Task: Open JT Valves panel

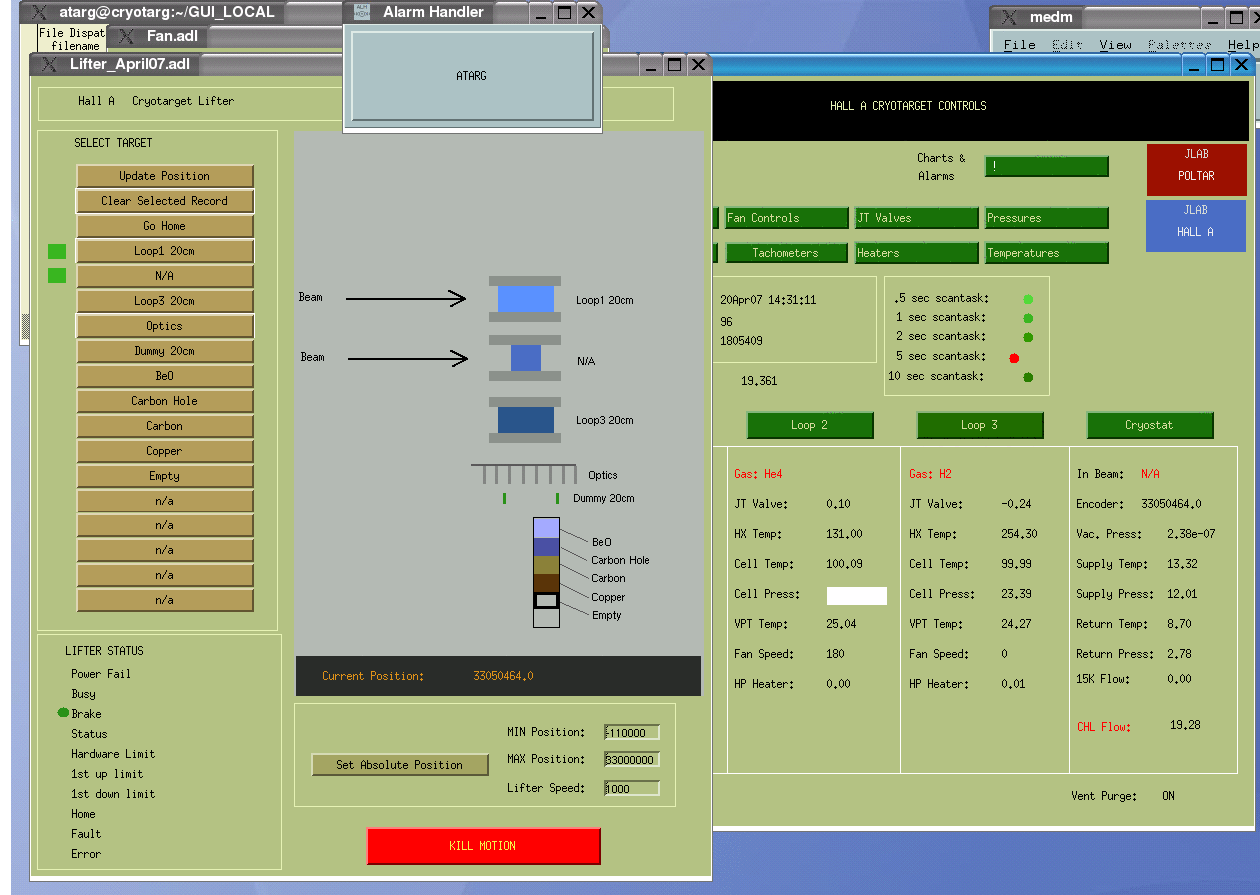Action: click(x=917, y=218)
